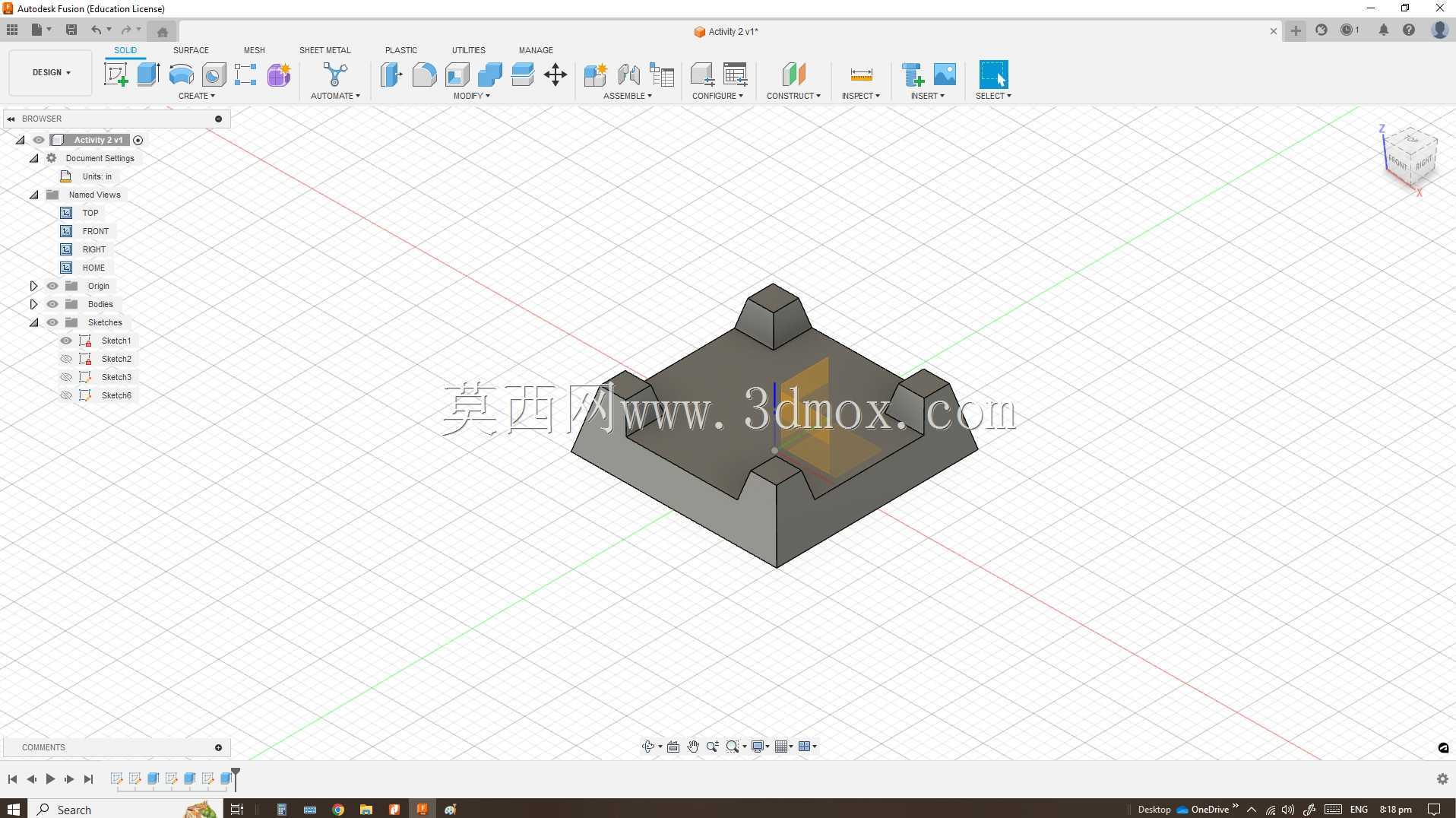Screen dimensions: 1456x818
Task: Expand the Origin folder
Action: point(33,286)
